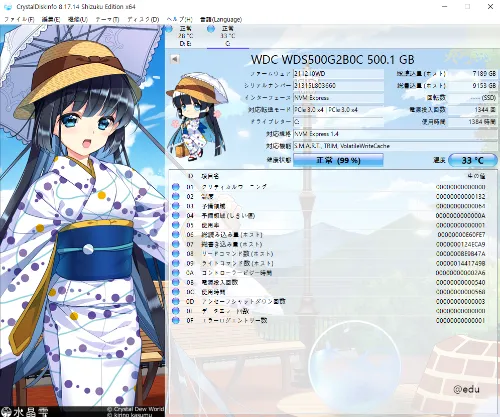Image resolution: width=500 pixels, height=417 pixels.
Task: Click the 正常 (99 %) health status button
Action: [338, 160]
